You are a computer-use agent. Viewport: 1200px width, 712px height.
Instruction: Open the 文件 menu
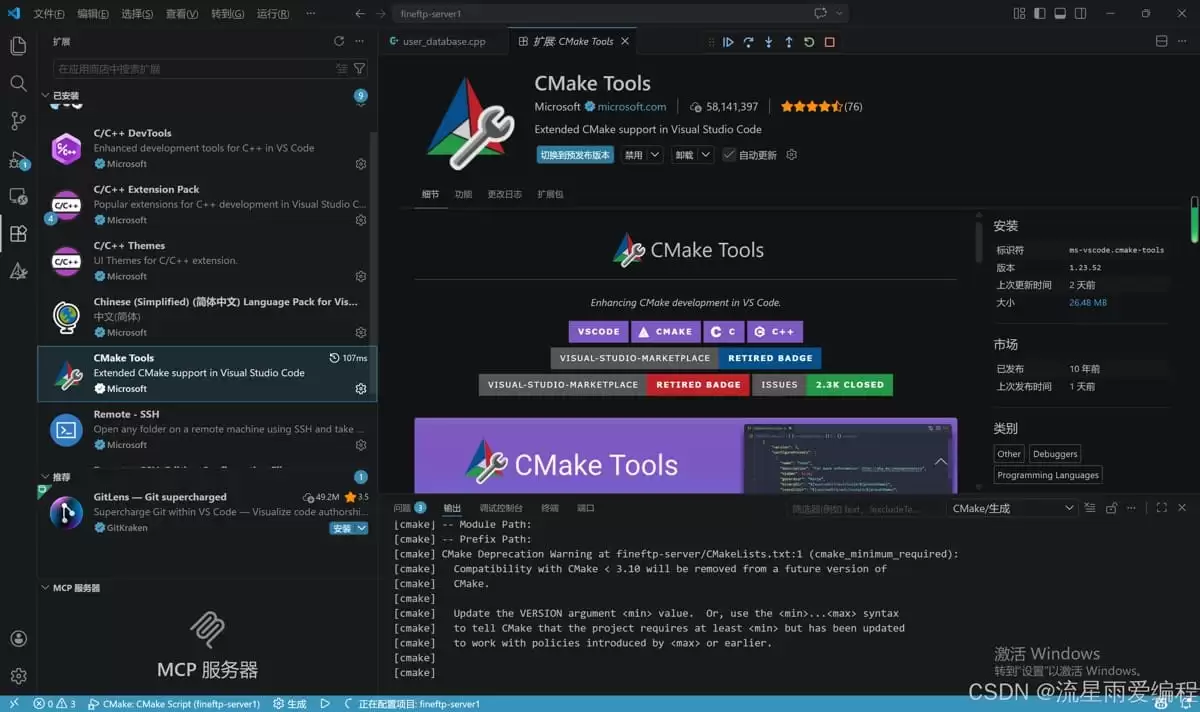(48, 14)
